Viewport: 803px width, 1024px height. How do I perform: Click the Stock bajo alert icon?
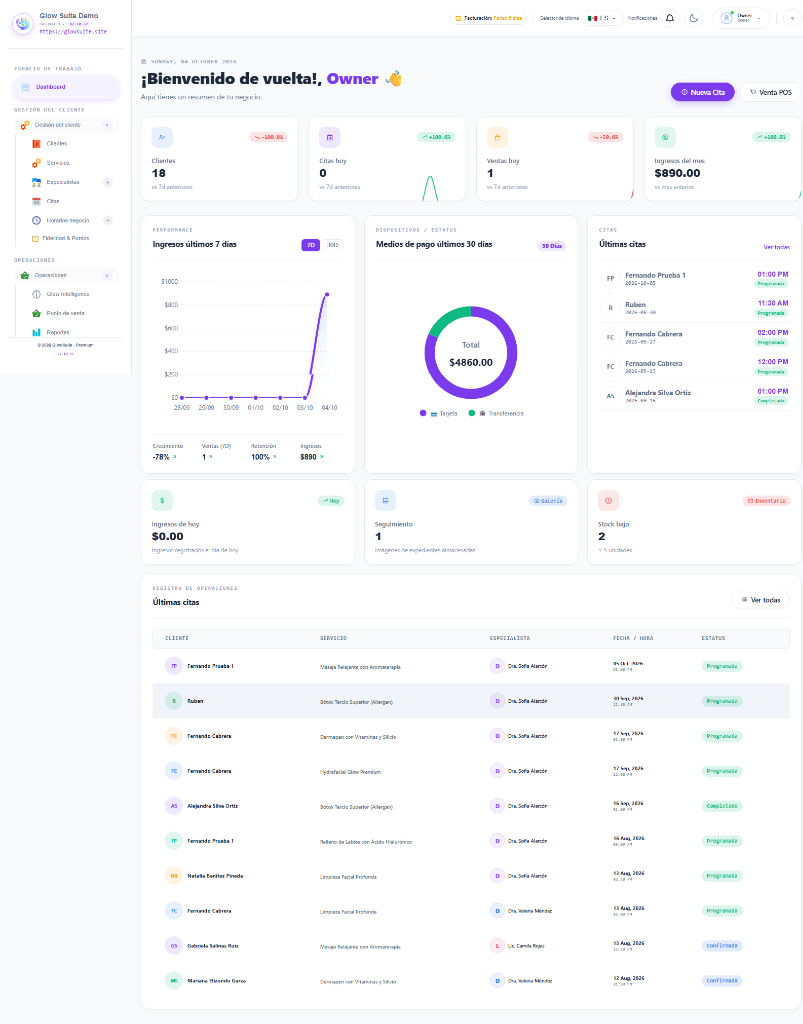coord(608,500)
